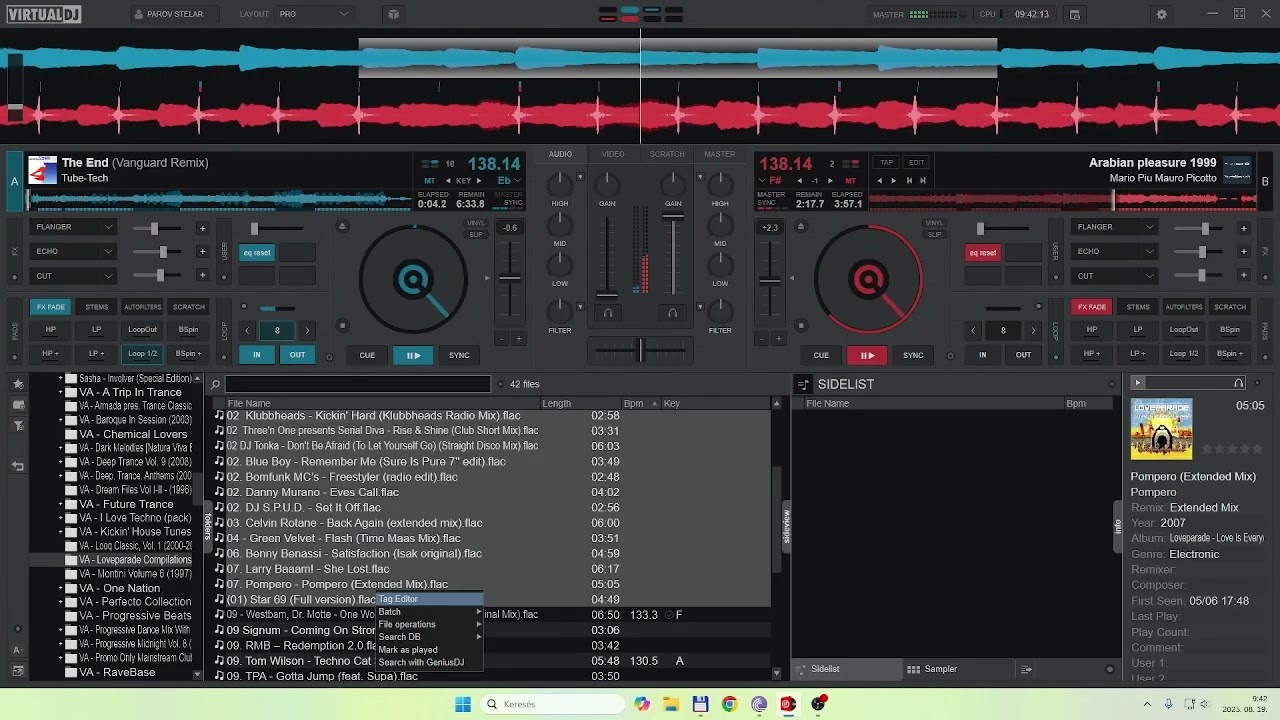
Task: Open deck A key Eb dropdown
Action: click(x=509, y=181)
